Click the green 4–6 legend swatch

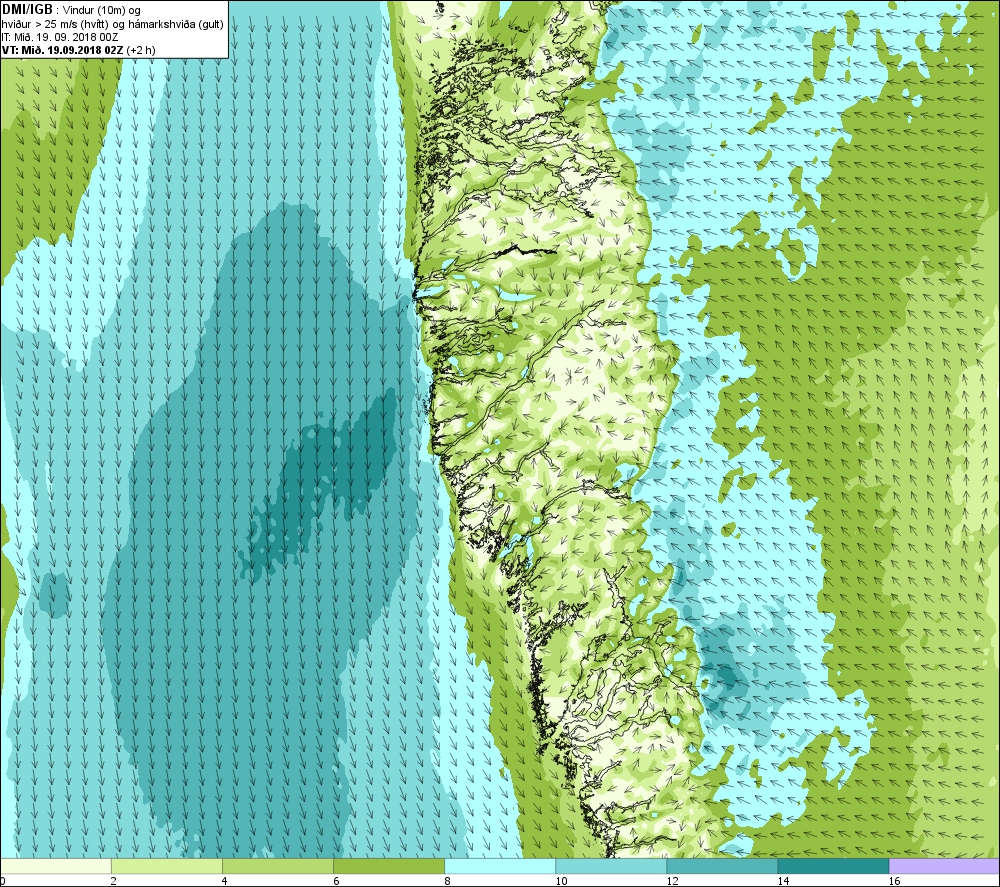[278, 866]
